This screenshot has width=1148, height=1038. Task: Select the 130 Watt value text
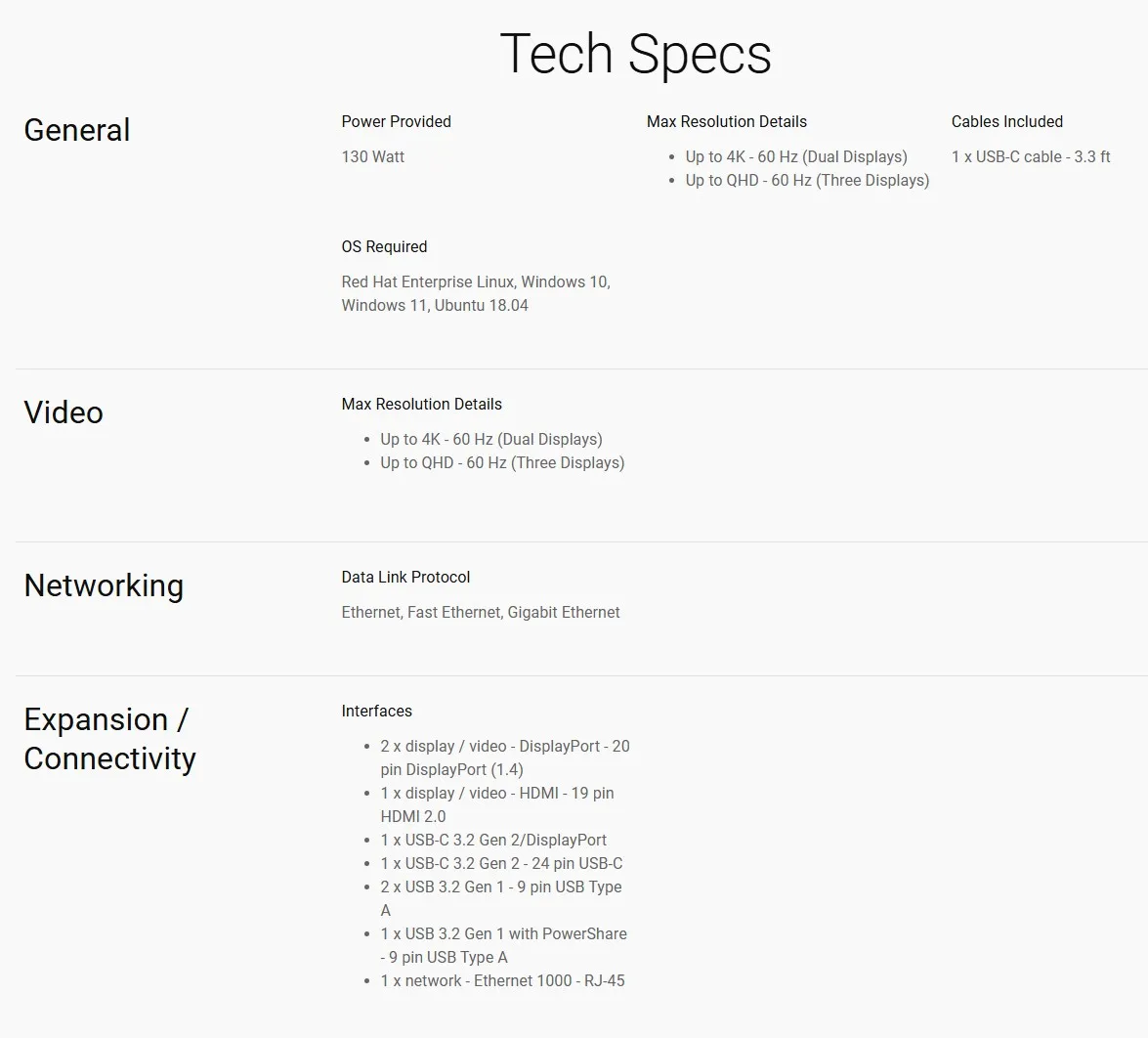pyautogui.click(x=372, y=156)
